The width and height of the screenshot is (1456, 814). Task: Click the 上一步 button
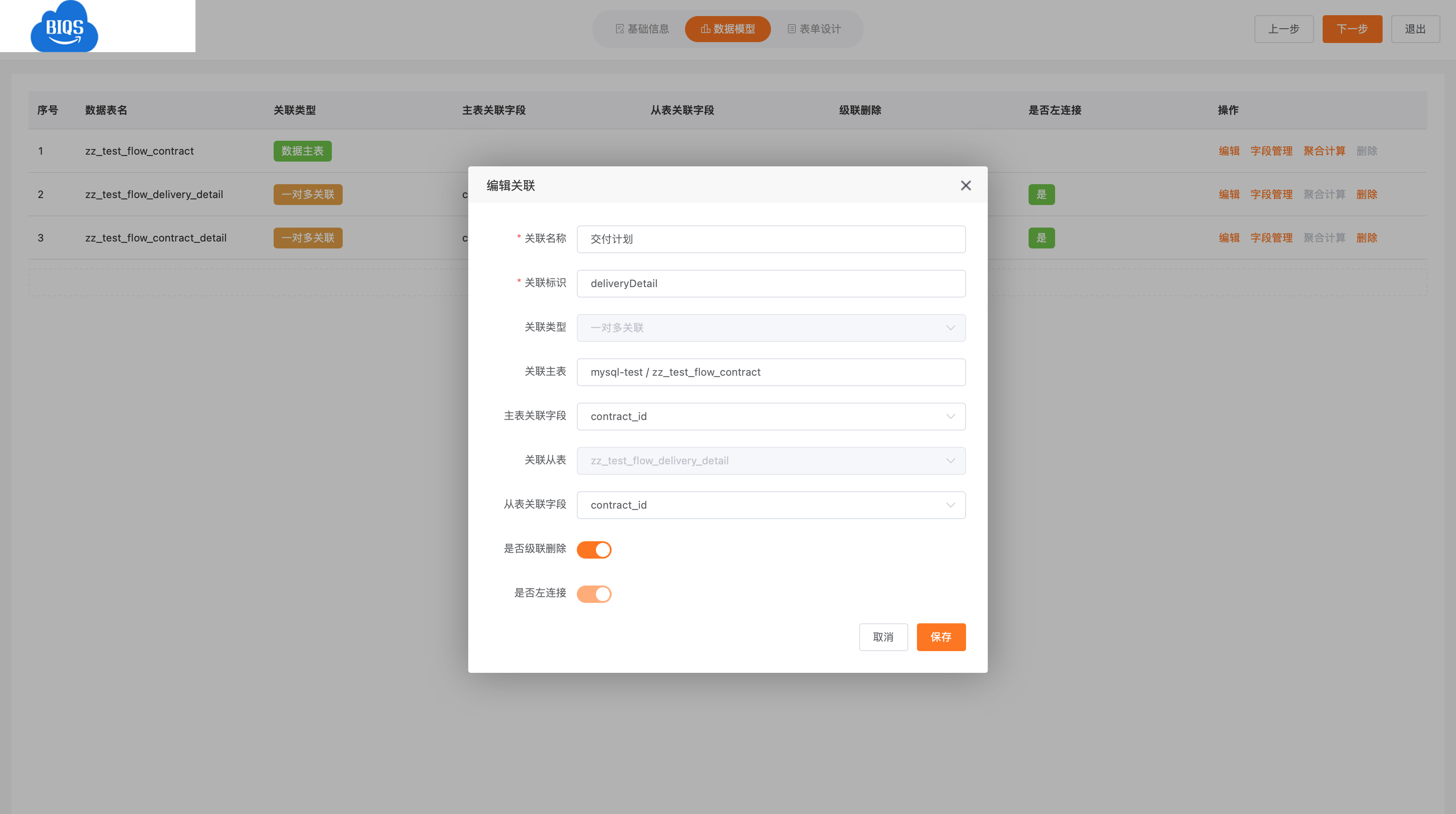pos(1284,29)
